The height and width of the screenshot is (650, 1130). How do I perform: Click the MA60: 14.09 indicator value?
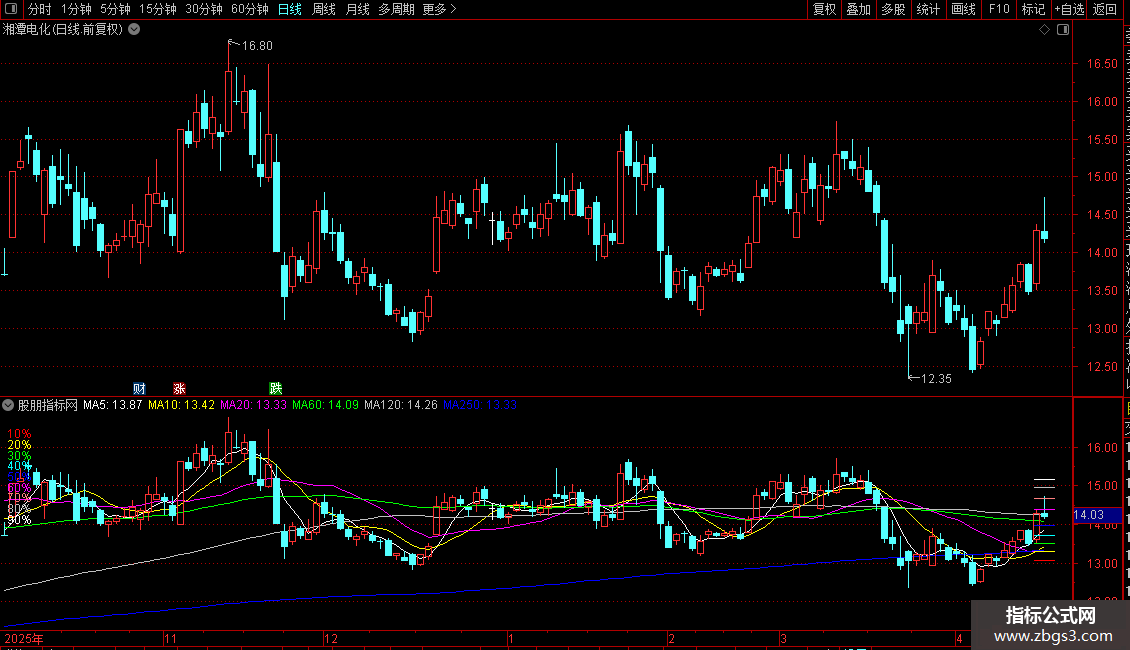[326, 405]
